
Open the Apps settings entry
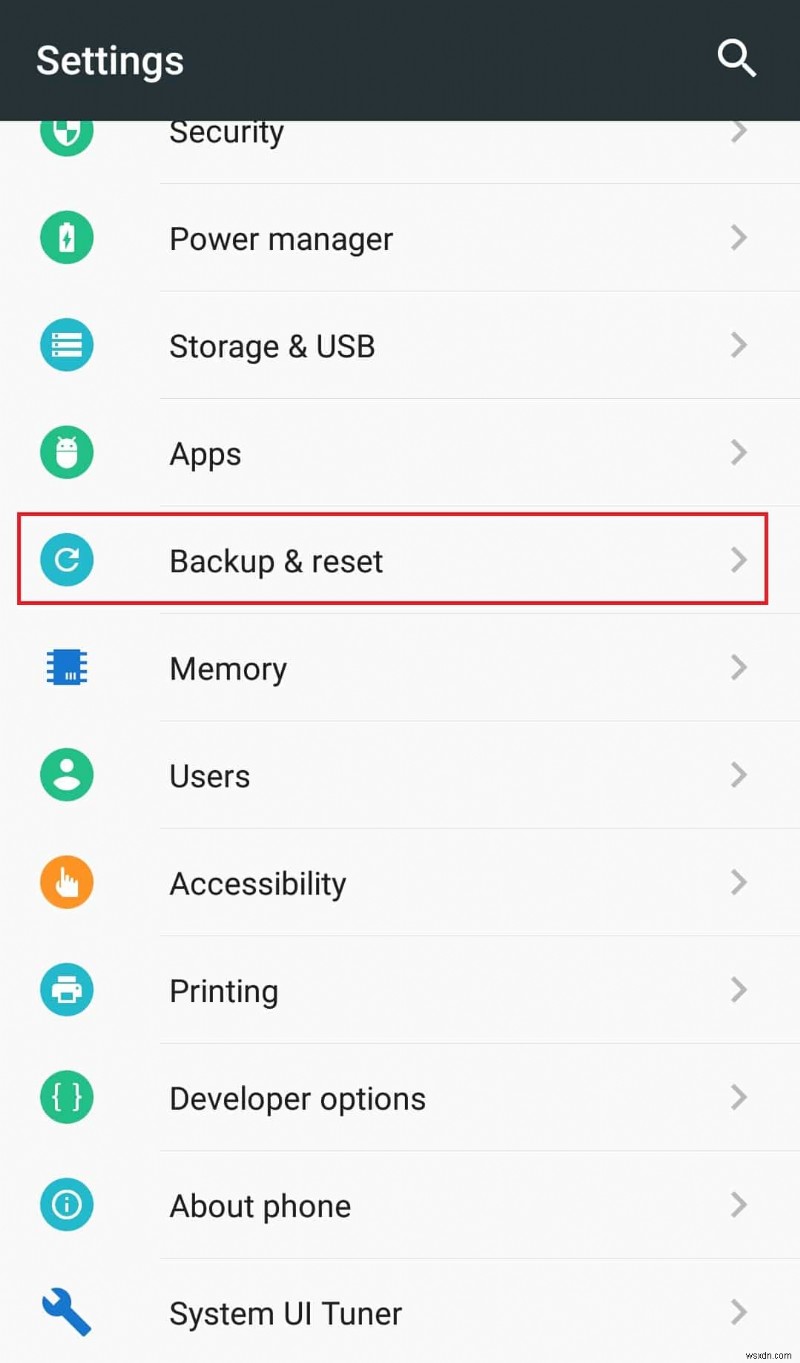coord(206,454)
